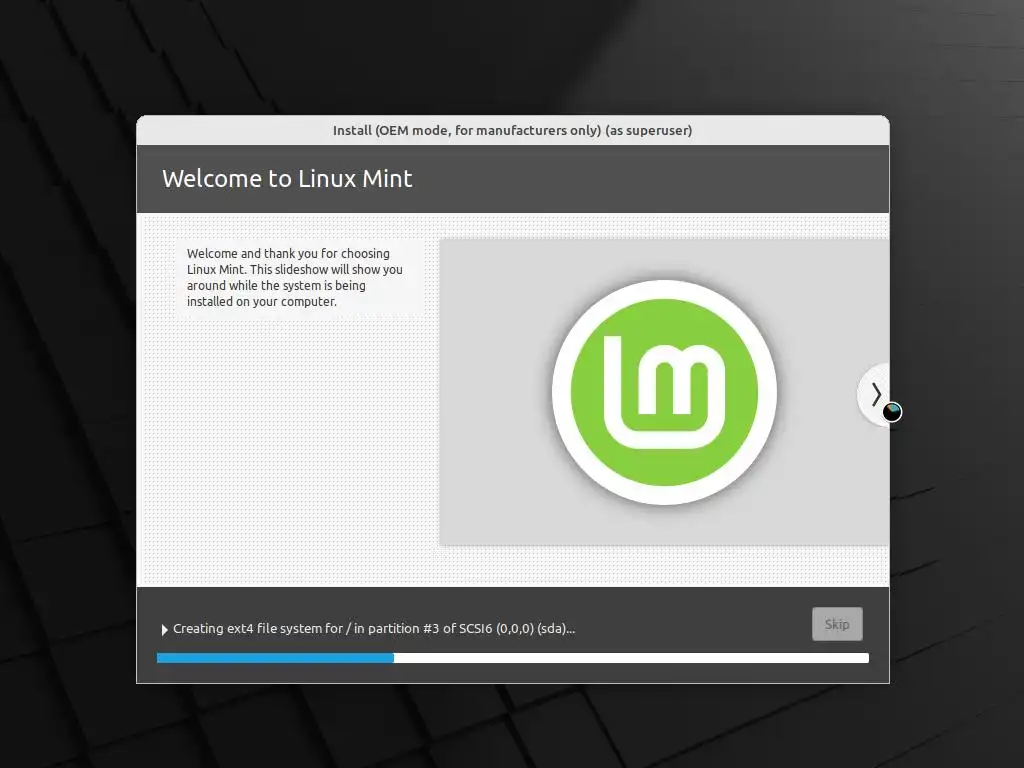Click the Linux Mint logo image
The width and height of the screenshot is (1024, 768).
[664, 392]
